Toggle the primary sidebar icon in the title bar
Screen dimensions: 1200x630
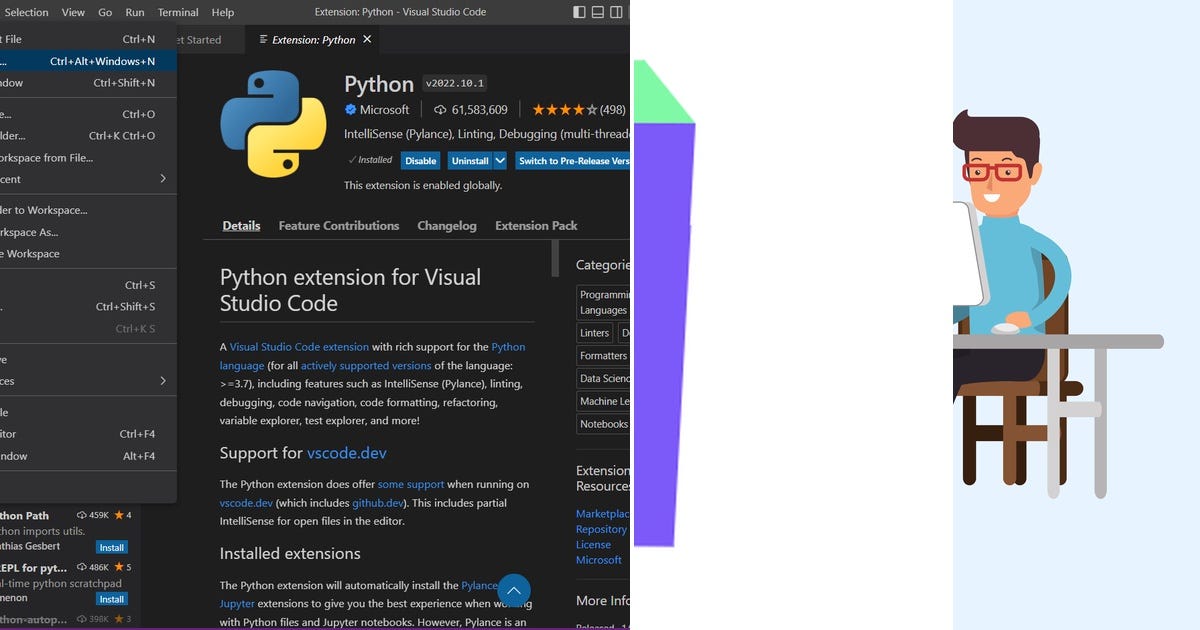tap(579, 11)
